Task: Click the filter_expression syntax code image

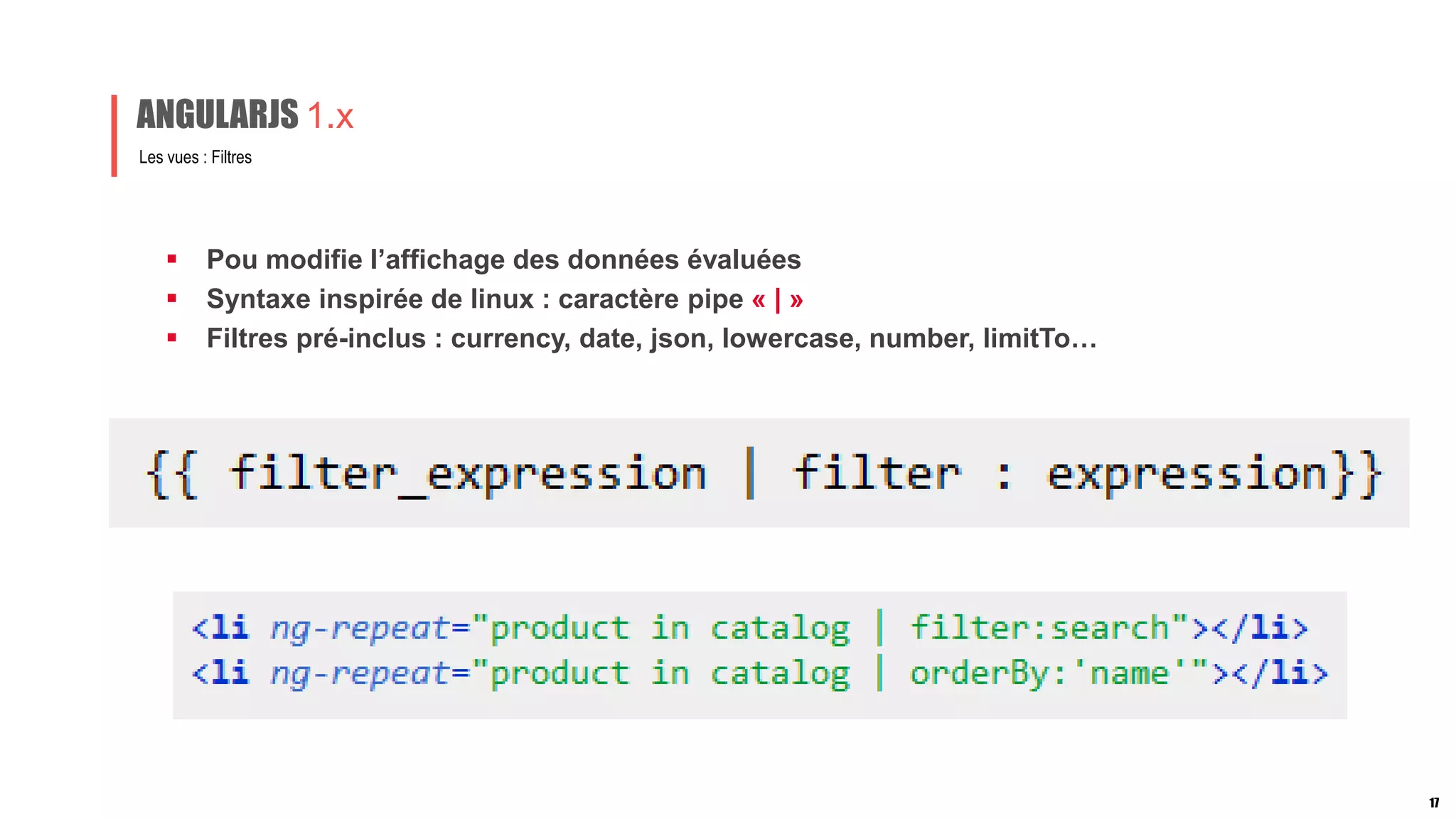Action: (759, 473)
